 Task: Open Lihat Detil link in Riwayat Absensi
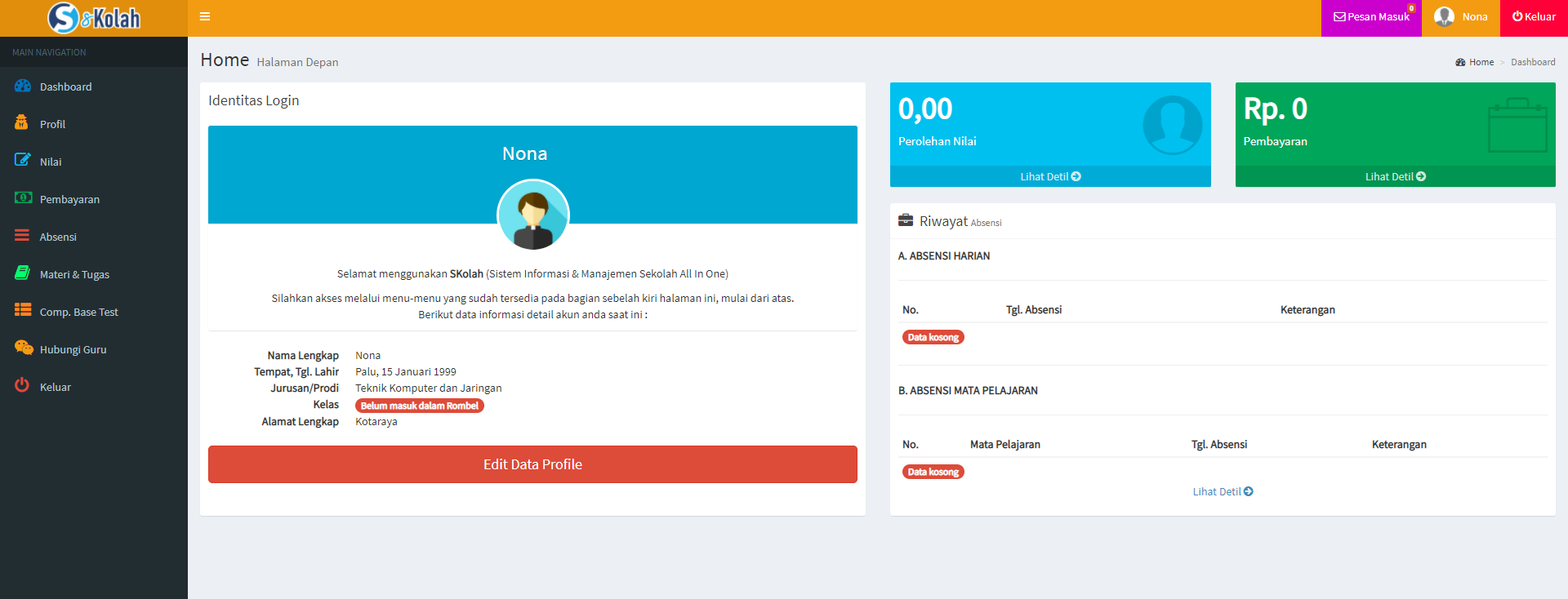1223,491
